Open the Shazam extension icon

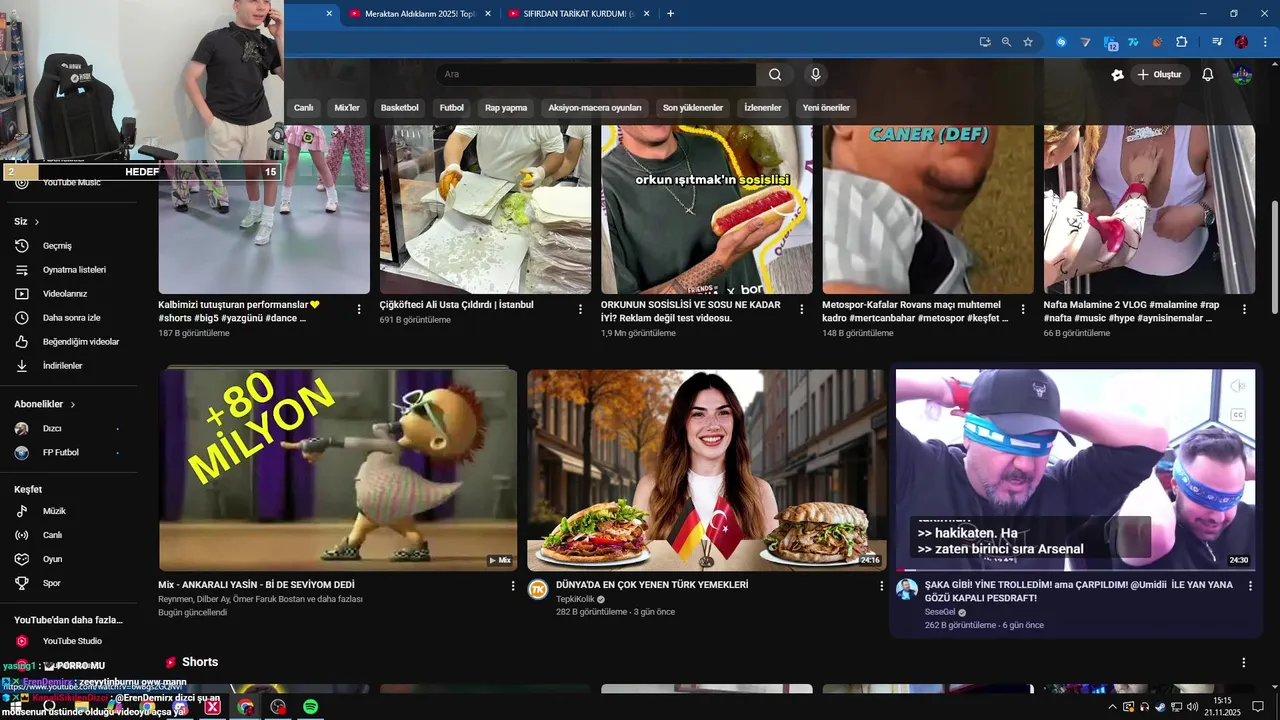click(1062, 42)
